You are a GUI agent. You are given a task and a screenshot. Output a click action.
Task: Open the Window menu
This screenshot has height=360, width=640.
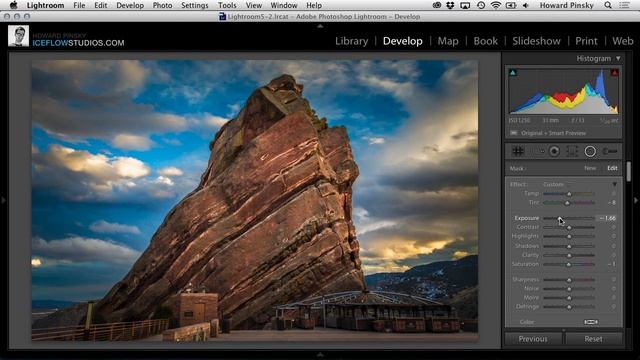[x=284, y=5]
